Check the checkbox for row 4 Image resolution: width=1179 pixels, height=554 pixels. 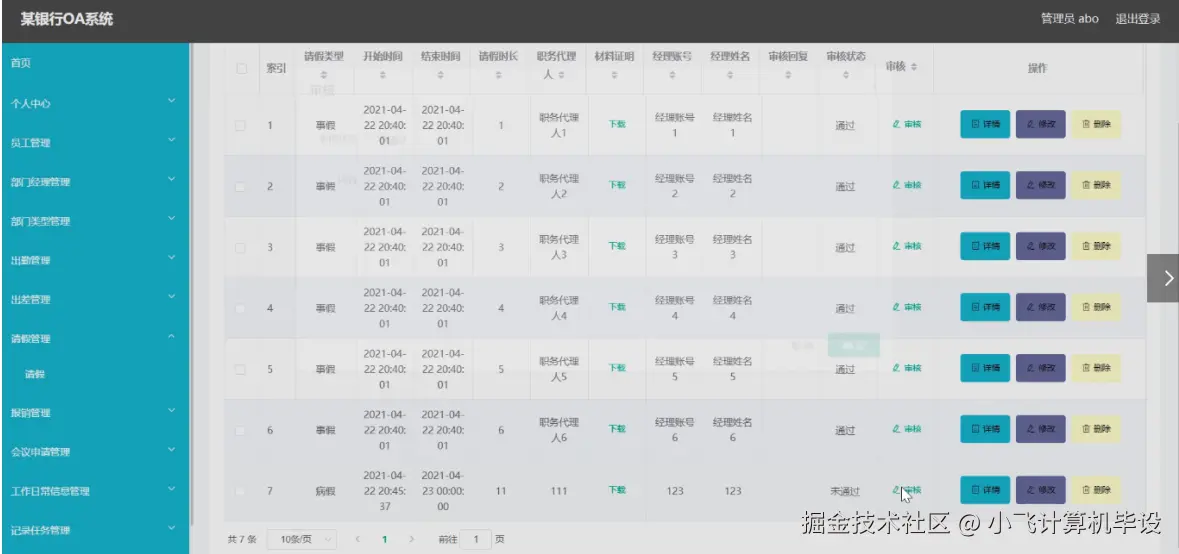(x=241, y=308)
